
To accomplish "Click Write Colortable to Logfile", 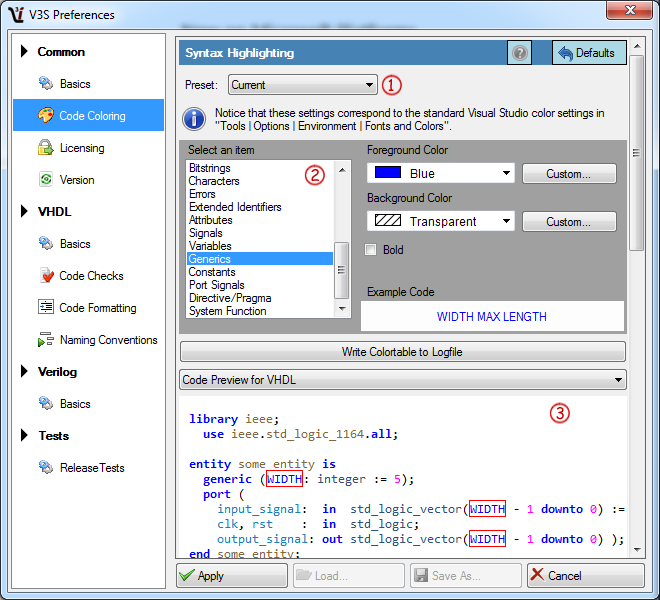I will (x=403, y=352).
